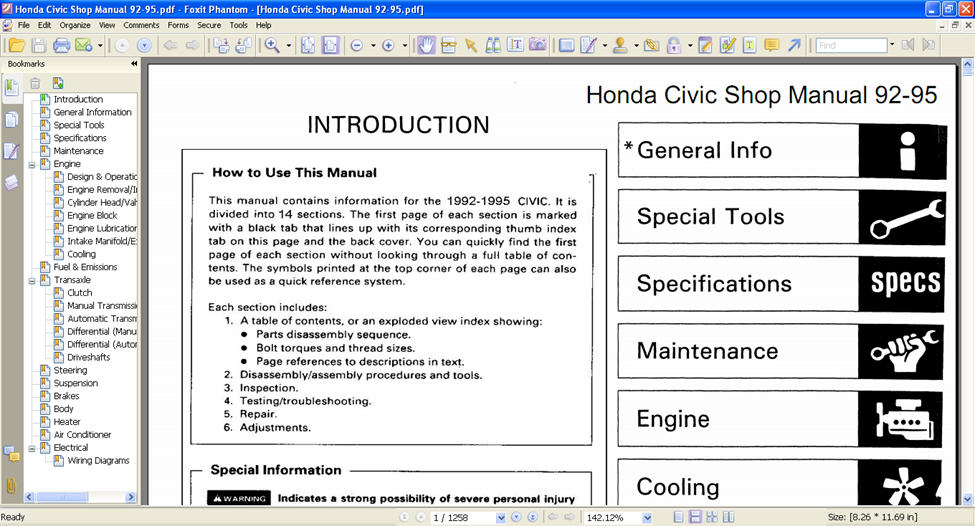Open the page number dropdown in status bar
975x526 pixels.
501,518
